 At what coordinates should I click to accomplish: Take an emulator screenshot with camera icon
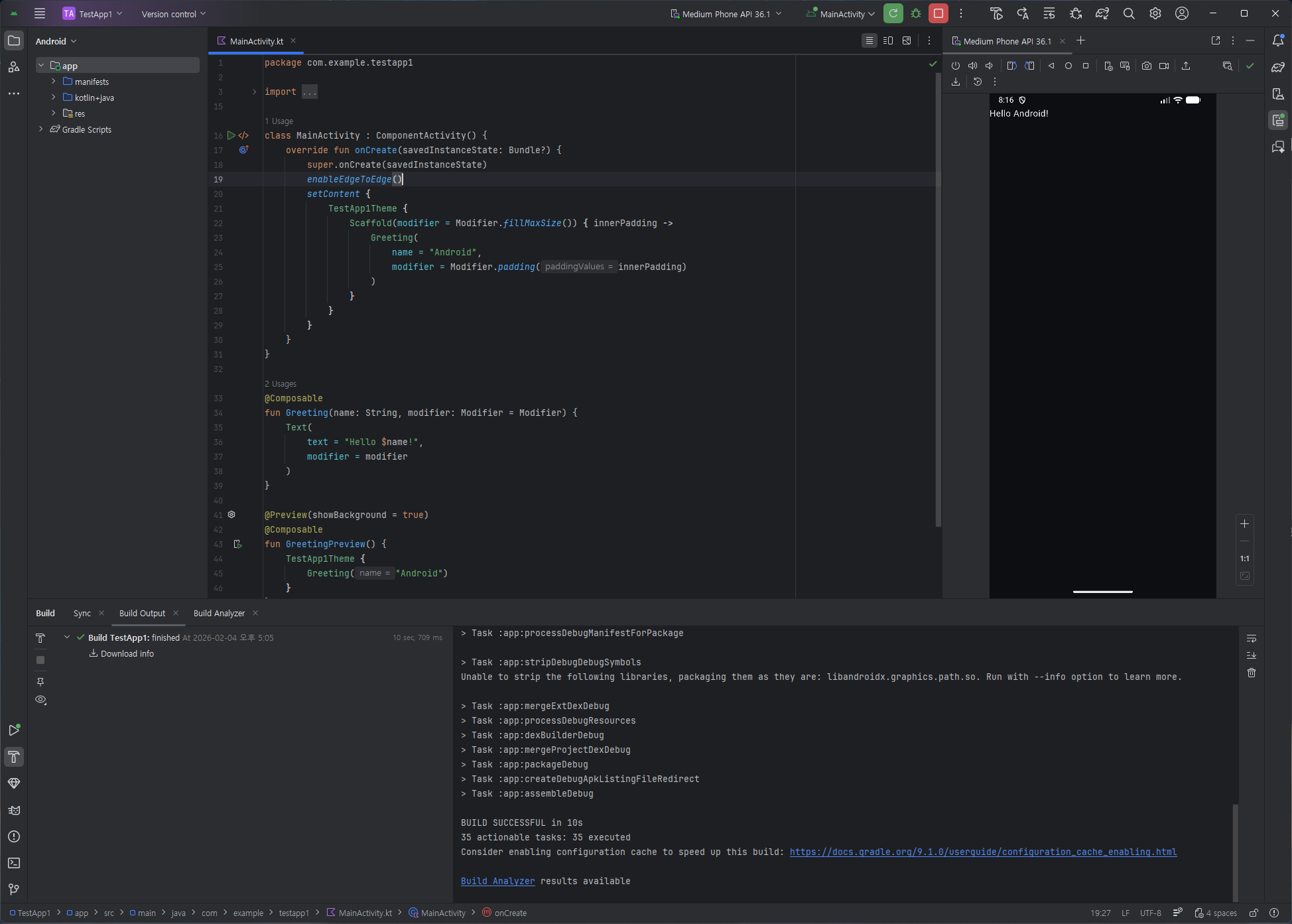point(1146,66)
